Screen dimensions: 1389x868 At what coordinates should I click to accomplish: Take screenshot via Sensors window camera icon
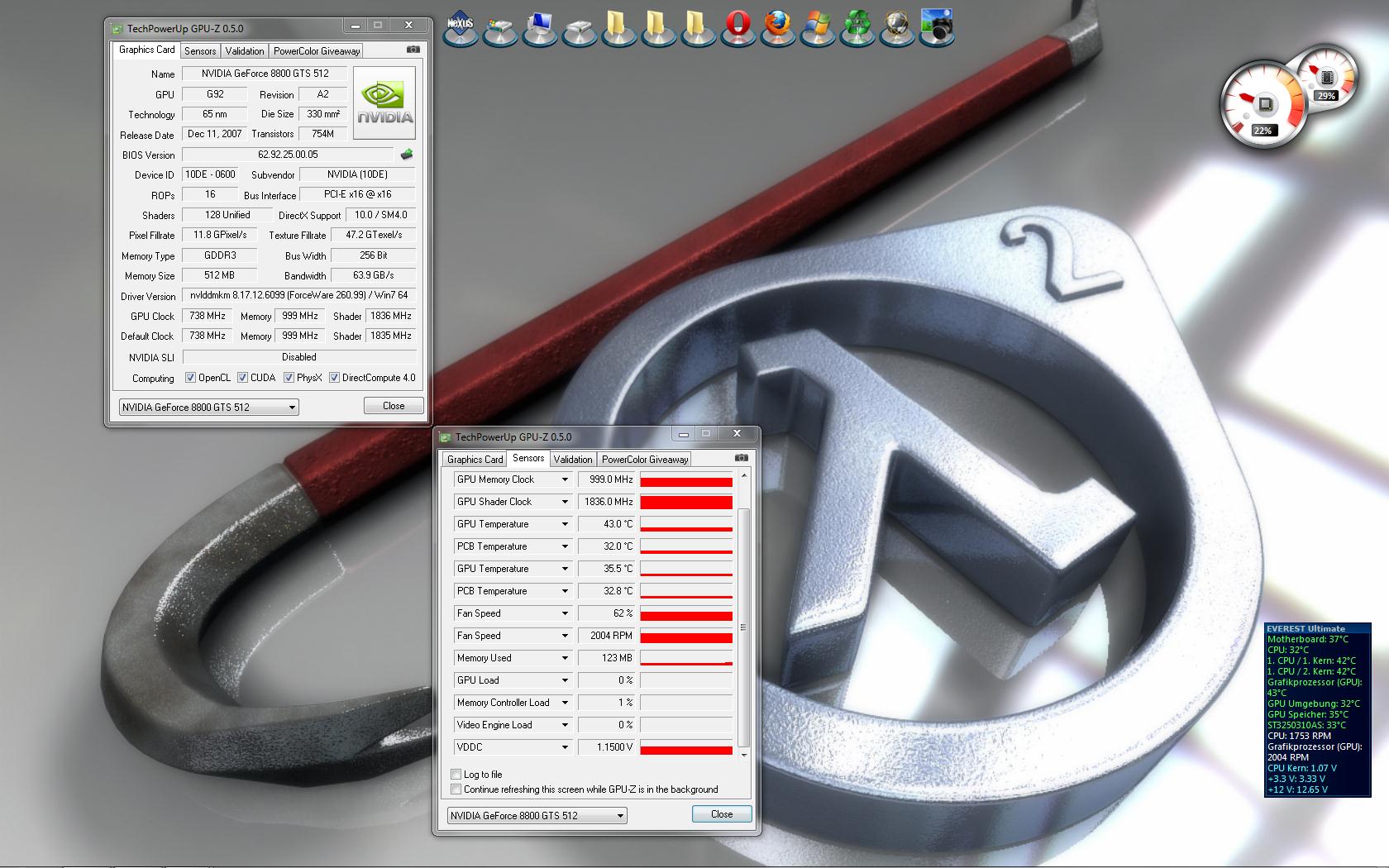coord(742,458)
